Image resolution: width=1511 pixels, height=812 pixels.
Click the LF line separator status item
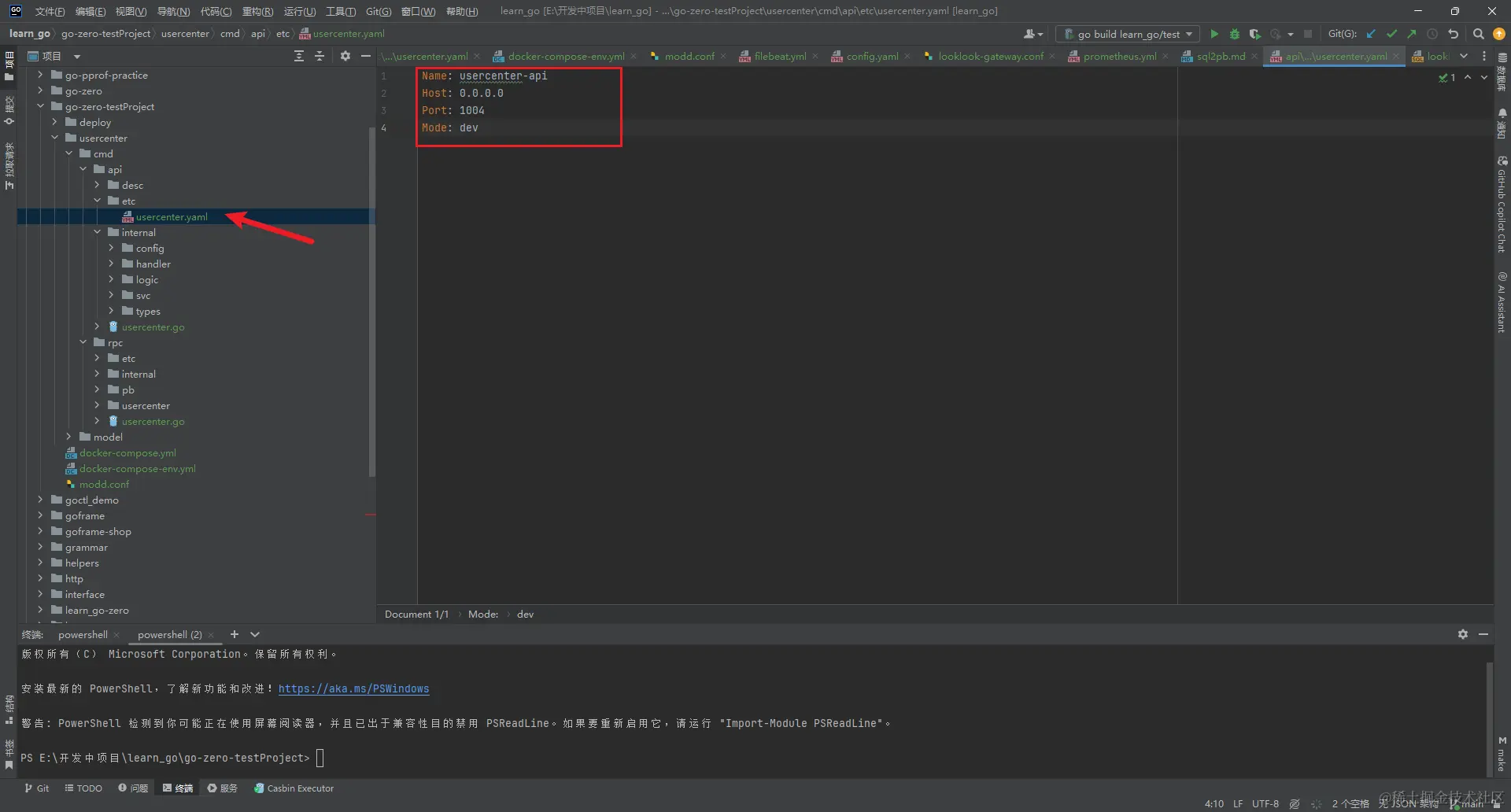[x=1238, y=803]
